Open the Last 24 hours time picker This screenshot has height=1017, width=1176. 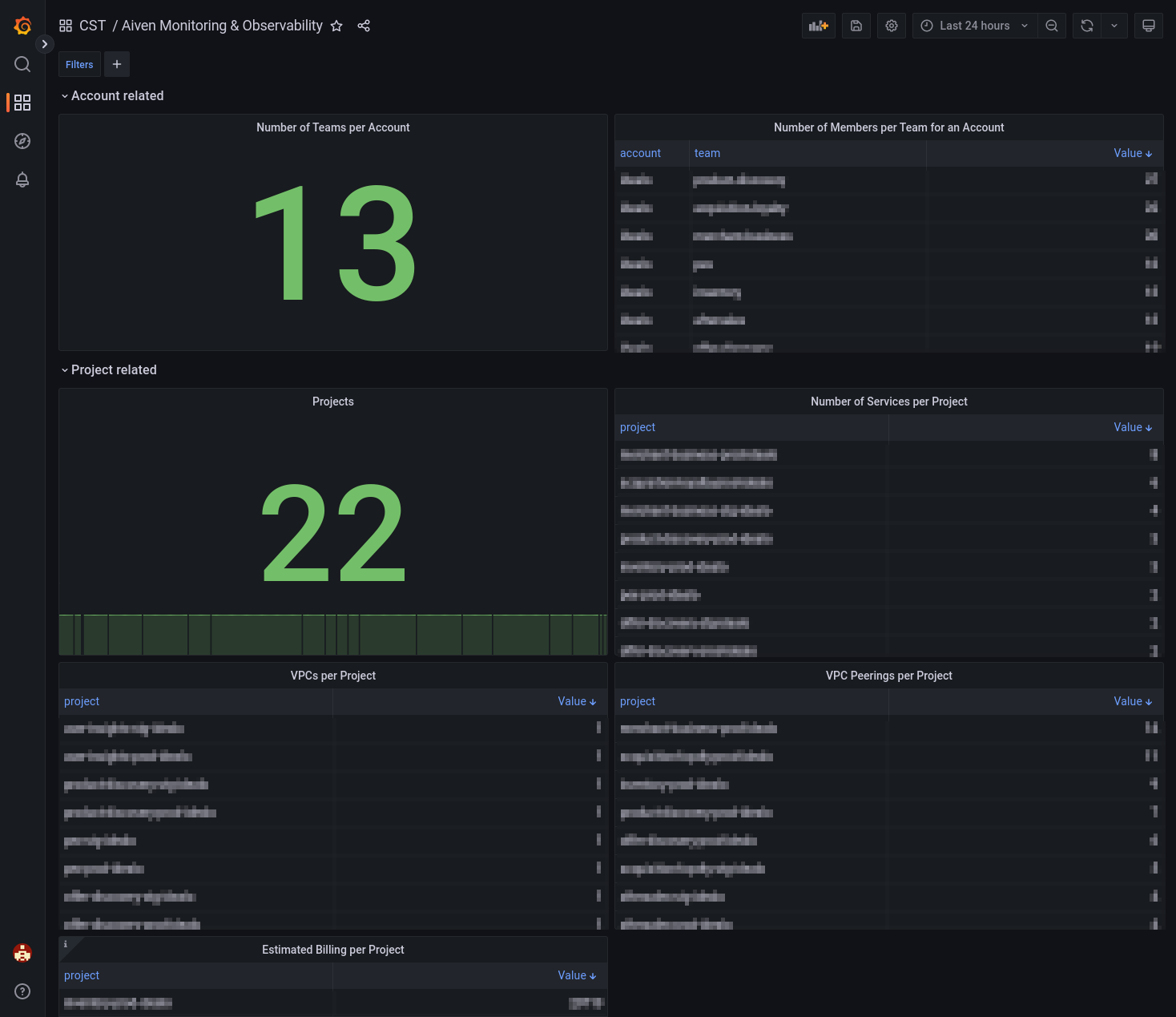coord(974,26)
